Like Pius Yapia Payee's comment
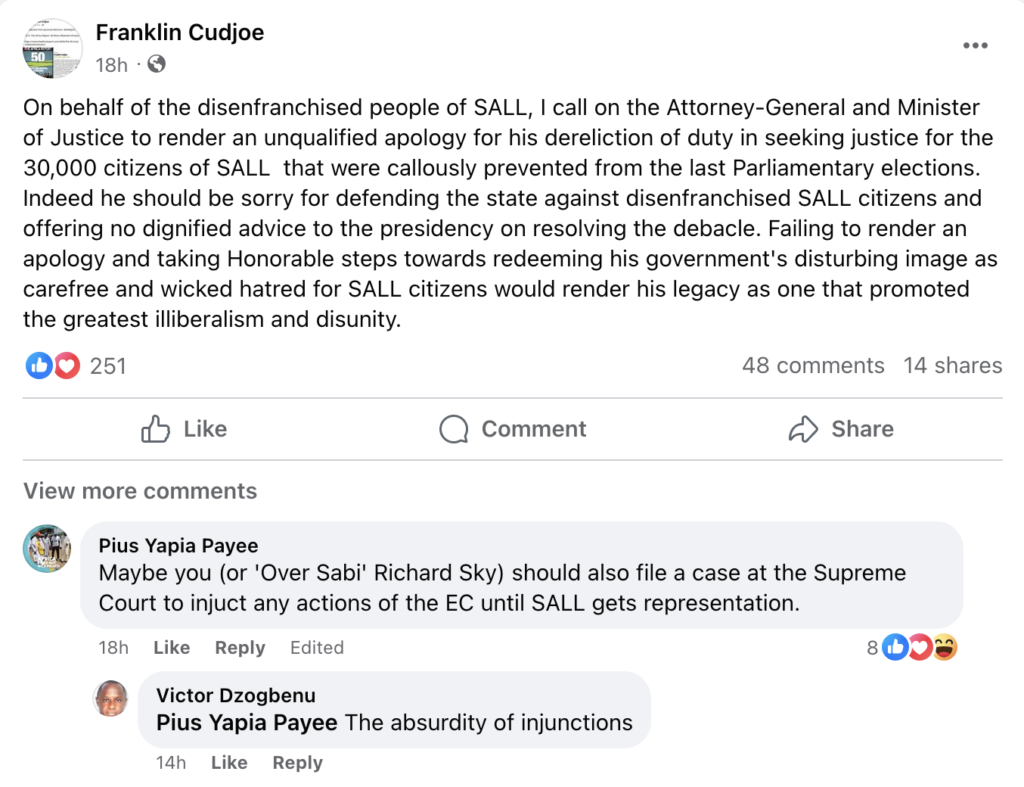The image size is (1024, 787). [172, 647]
